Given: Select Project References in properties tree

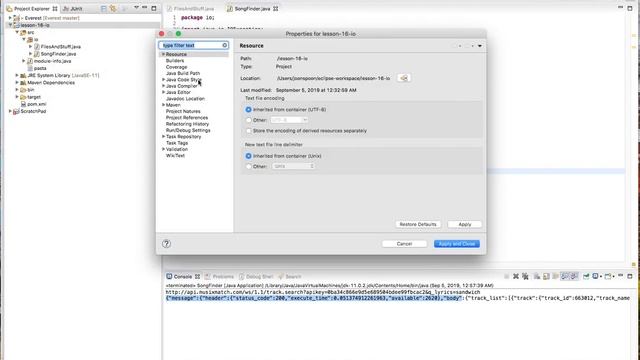Looking at the screenshot, I should [187, 118].
